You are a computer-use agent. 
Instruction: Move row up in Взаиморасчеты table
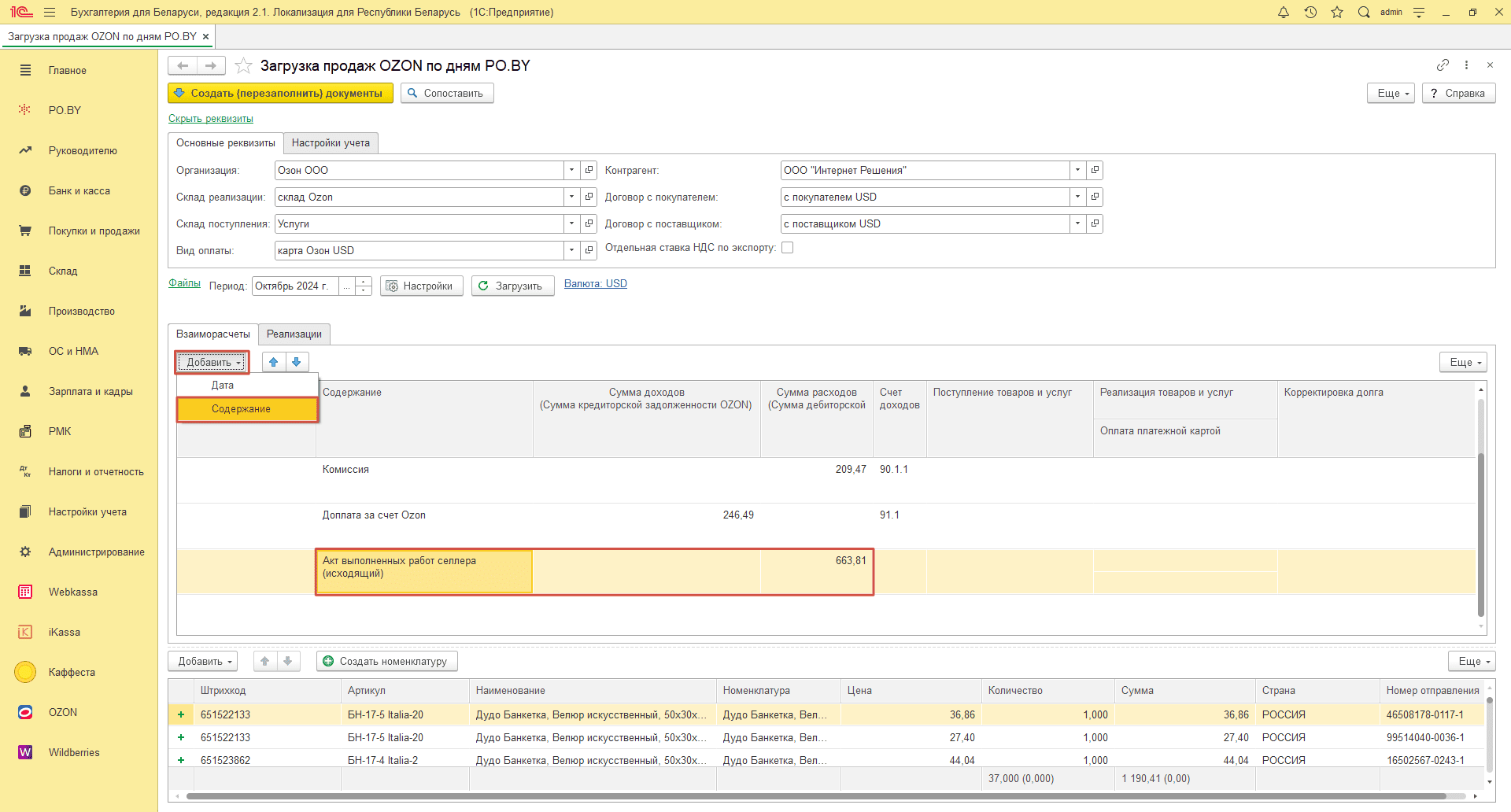273,362
